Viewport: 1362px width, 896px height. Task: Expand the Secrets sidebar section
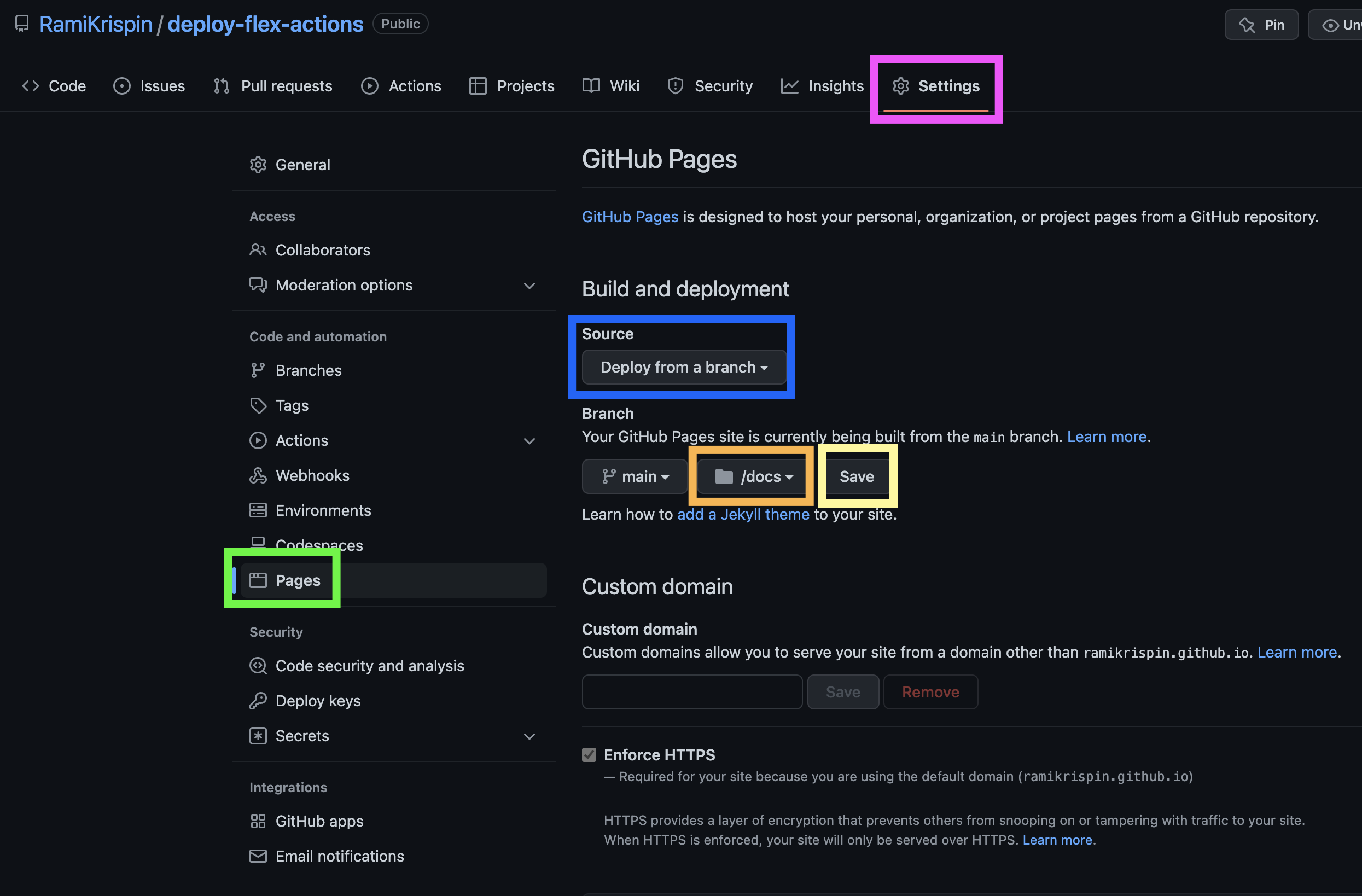529,736
